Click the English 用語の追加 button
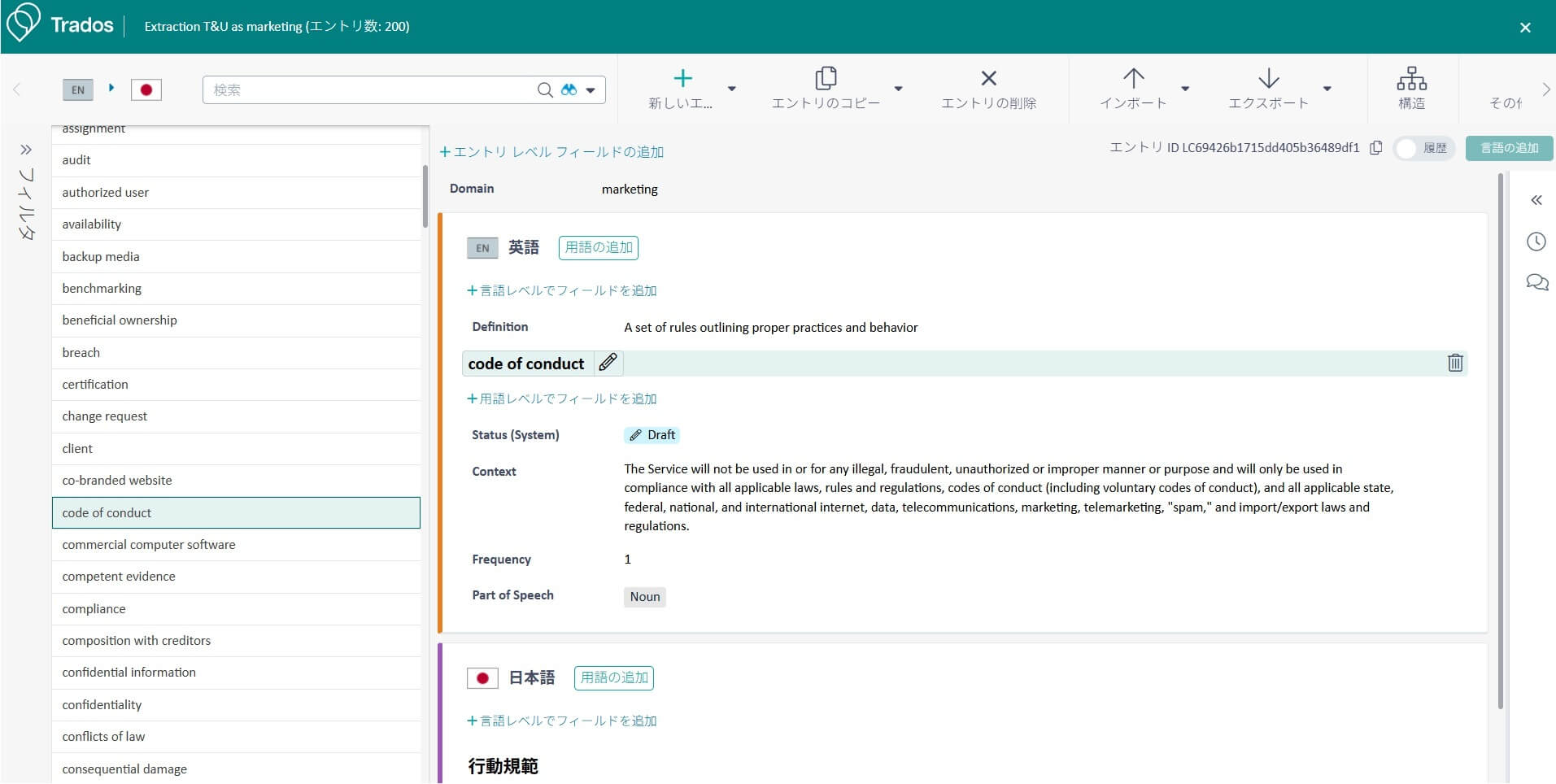The width and height of the screenshot is (1556, 784). pos(598,247)
